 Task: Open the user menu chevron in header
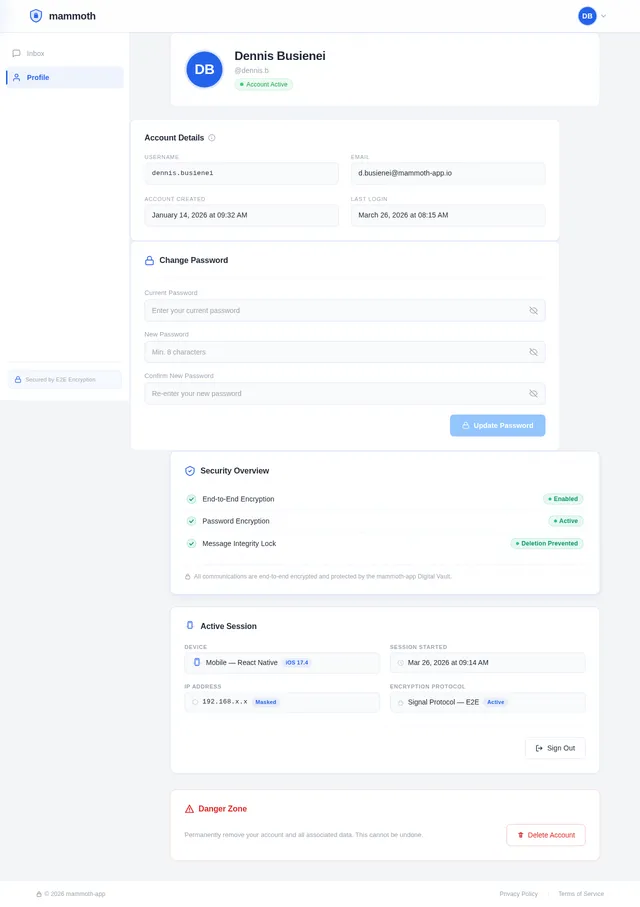click(x=603, y=16)
